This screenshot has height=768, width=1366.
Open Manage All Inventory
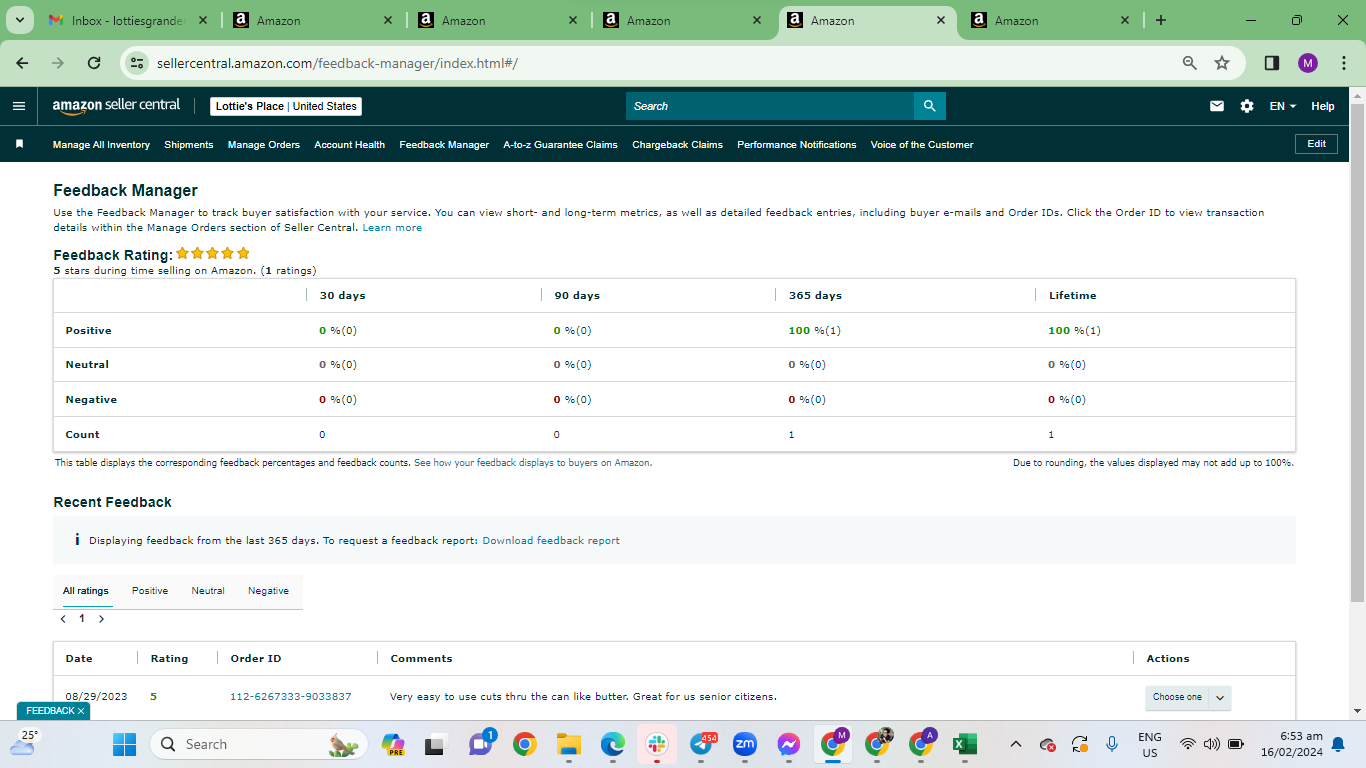101,145
